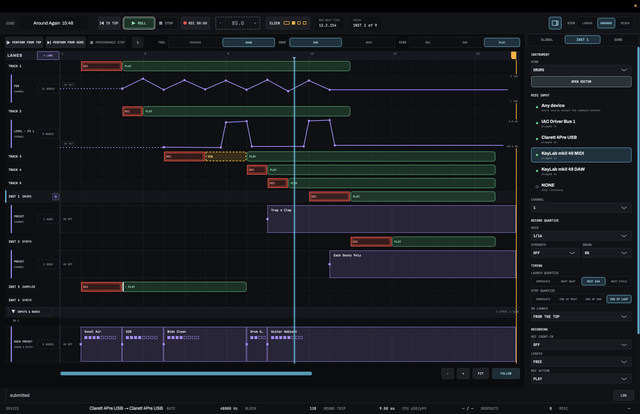Open the Rec Count-In dropdown
Viewport: 640px width, 414px height.
pos(581,345)
